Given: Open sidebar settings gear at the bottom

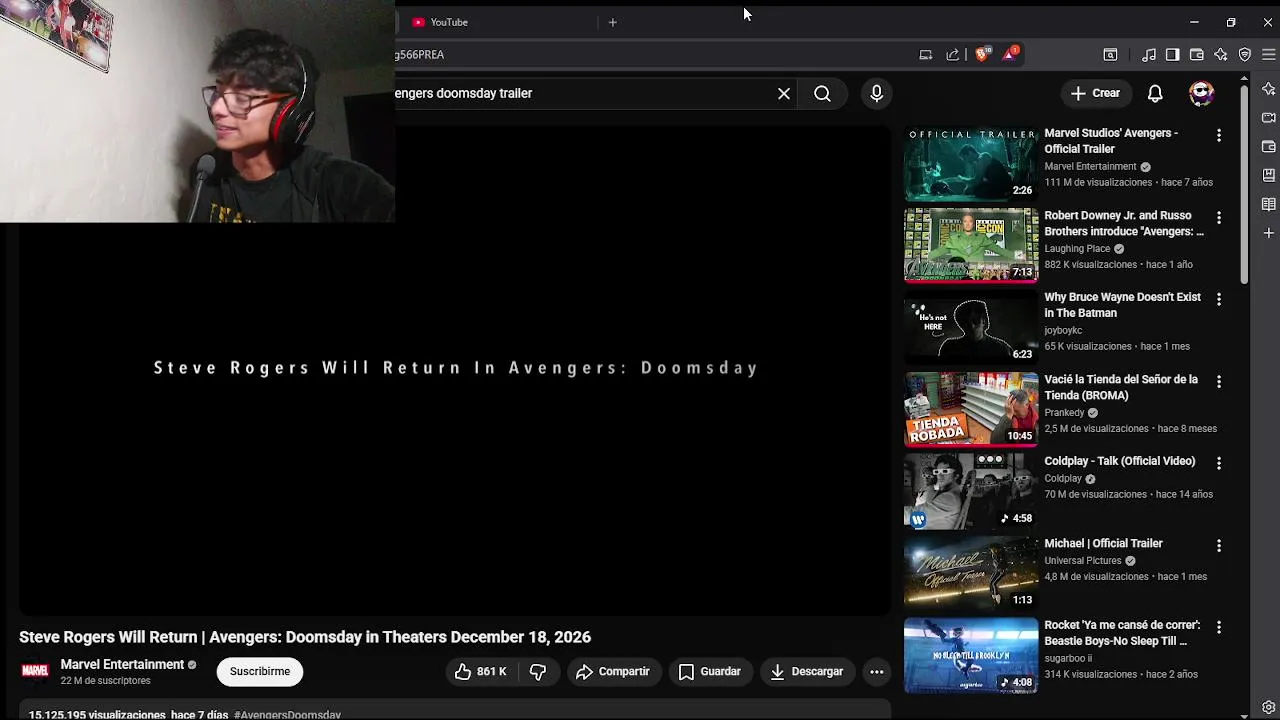Looking at the screenshot, I should (x=1268, y=708).
